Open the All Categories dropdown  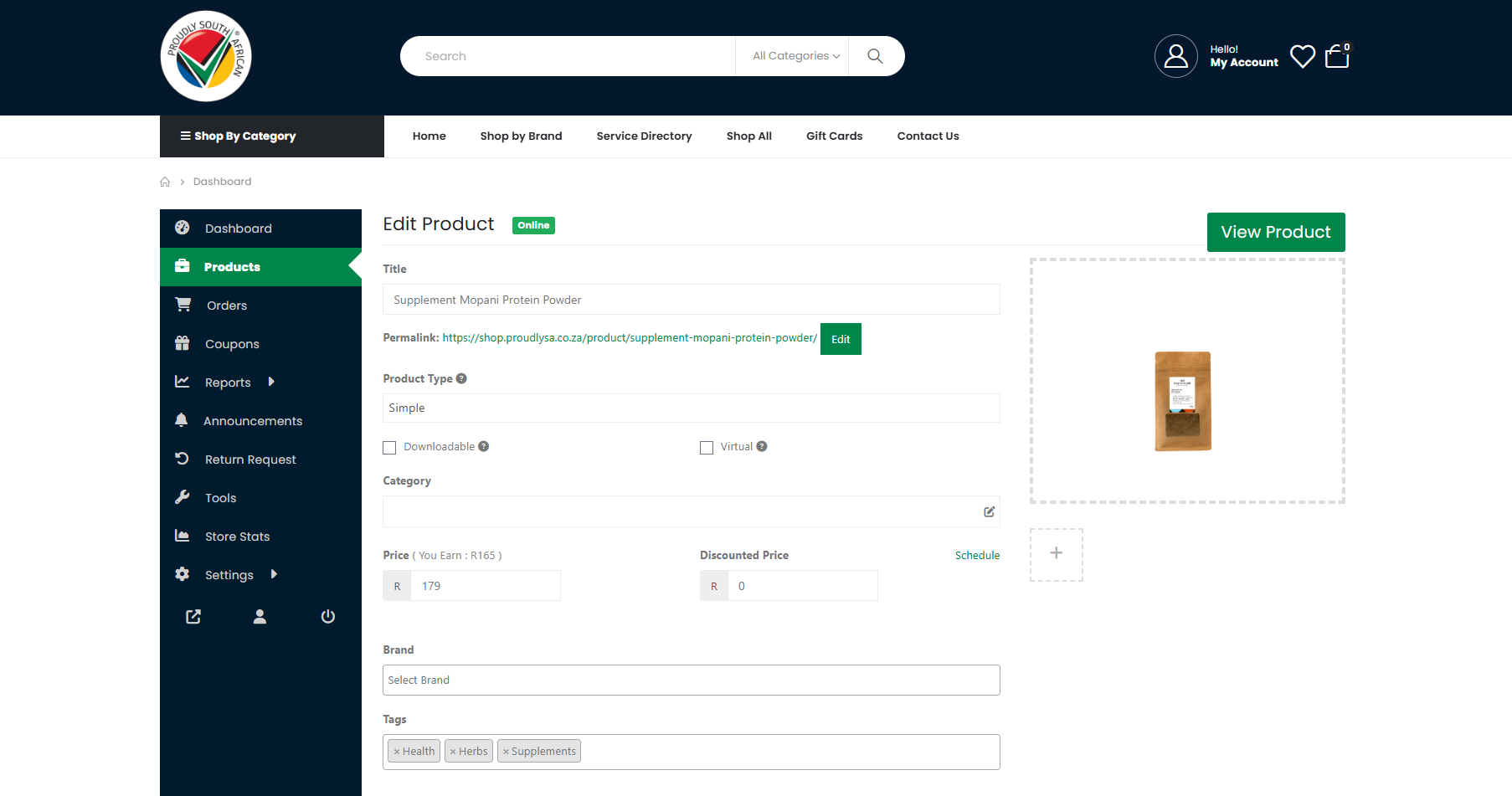(x=795, y=56)
